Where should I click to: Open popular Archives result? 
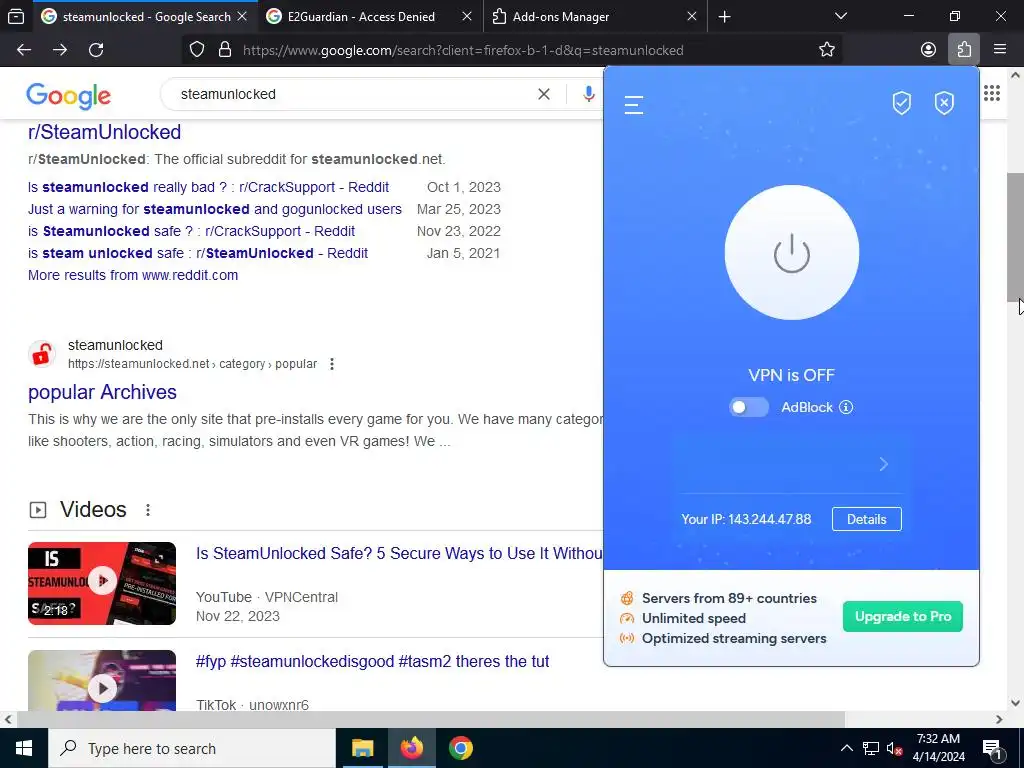pos(102,392)
